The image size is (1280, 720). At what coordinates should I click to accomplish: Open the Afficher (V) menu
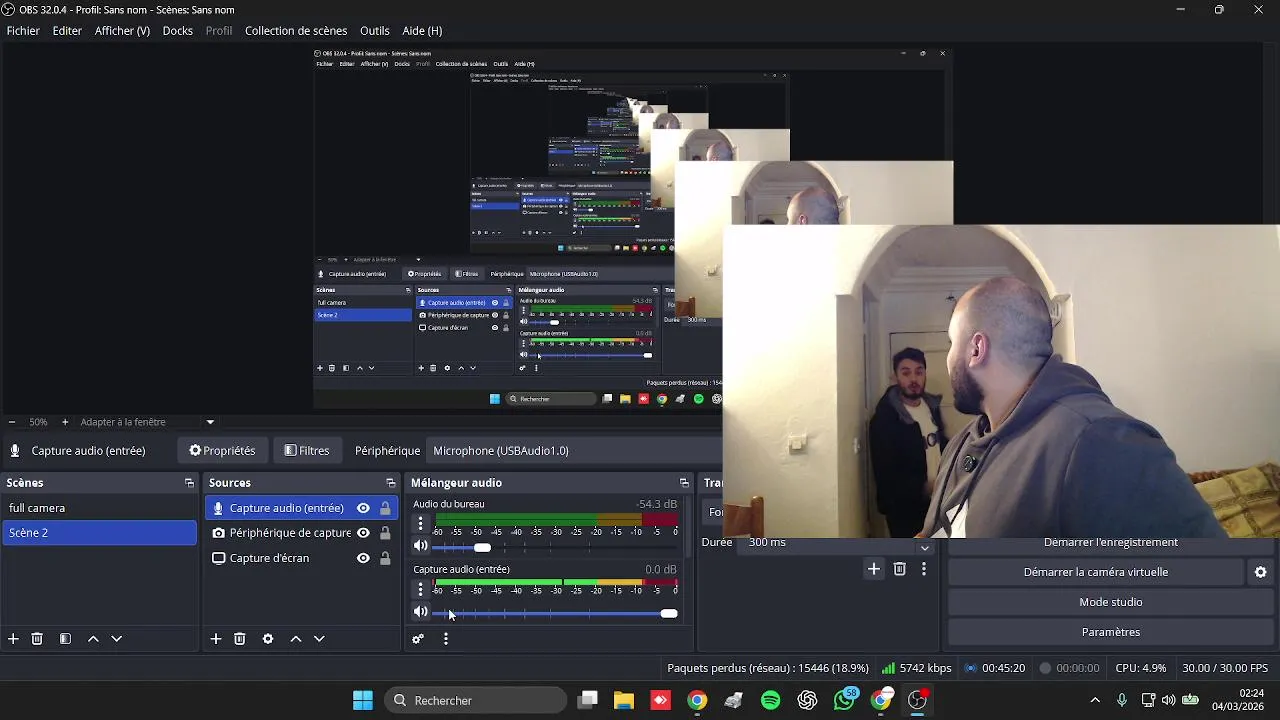pos(122,31)
